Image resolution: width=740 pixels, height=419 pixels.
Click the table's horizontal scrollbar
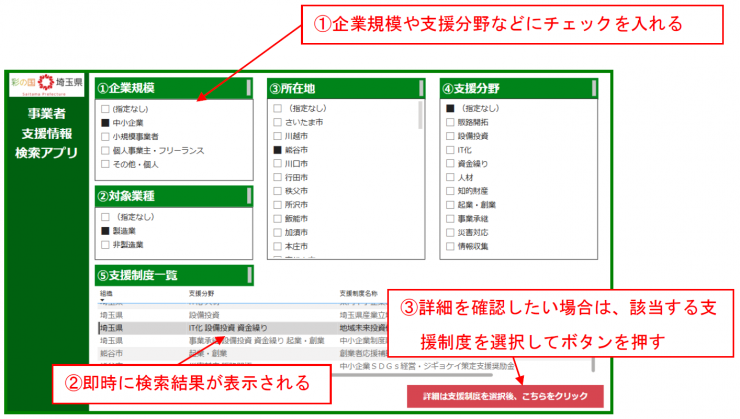(x=412, y=375)
